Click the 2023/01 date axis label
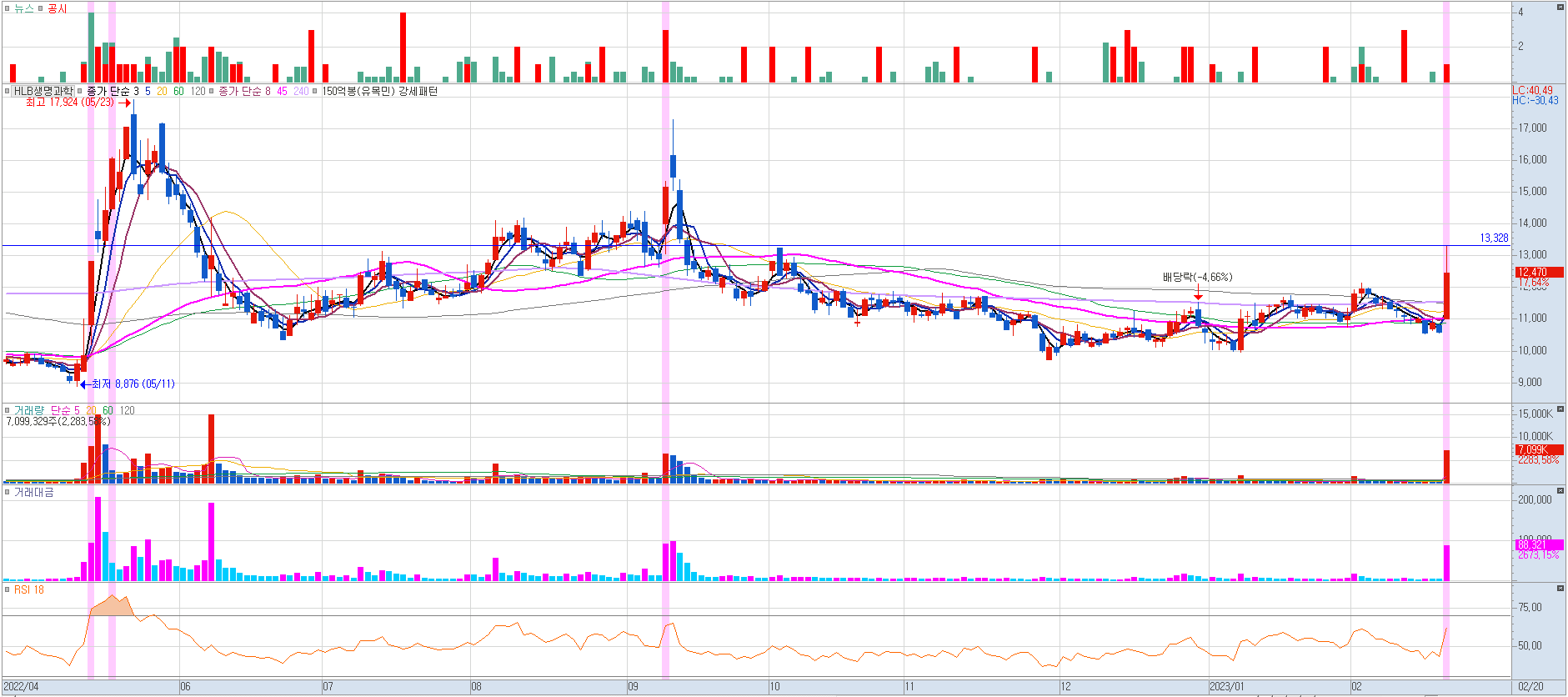 [x=1227, y=687]
